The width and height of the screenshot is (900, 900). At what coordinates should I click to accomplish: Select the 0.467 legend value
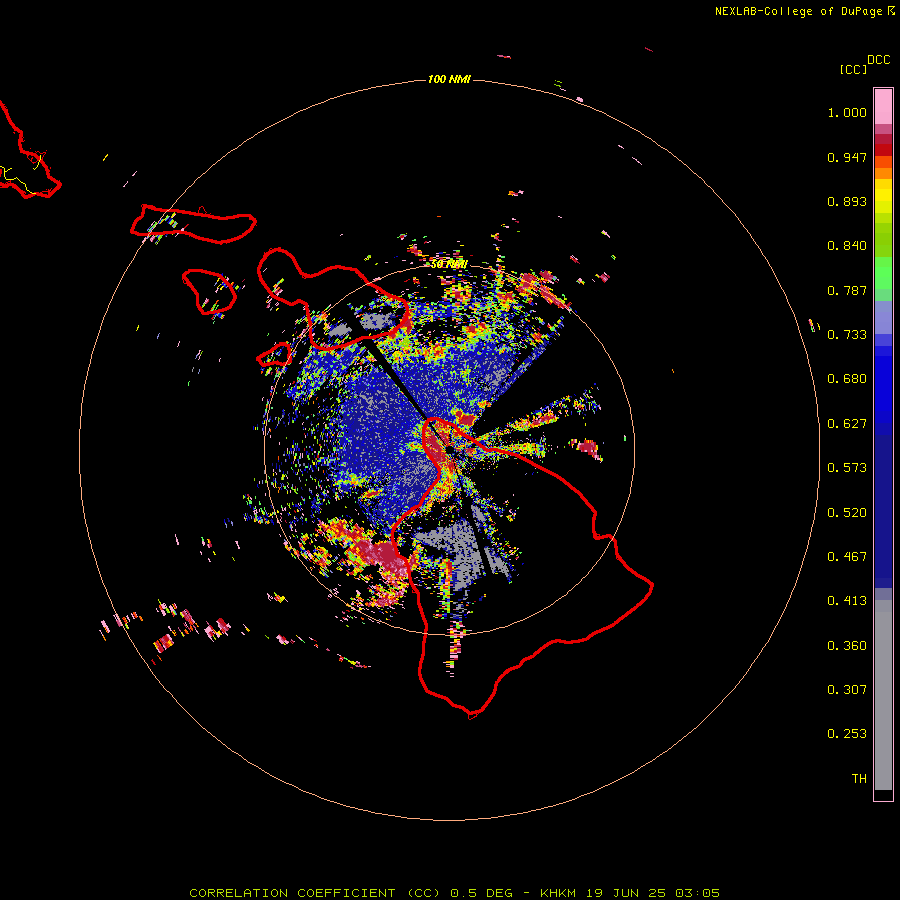tap(847, 557)
